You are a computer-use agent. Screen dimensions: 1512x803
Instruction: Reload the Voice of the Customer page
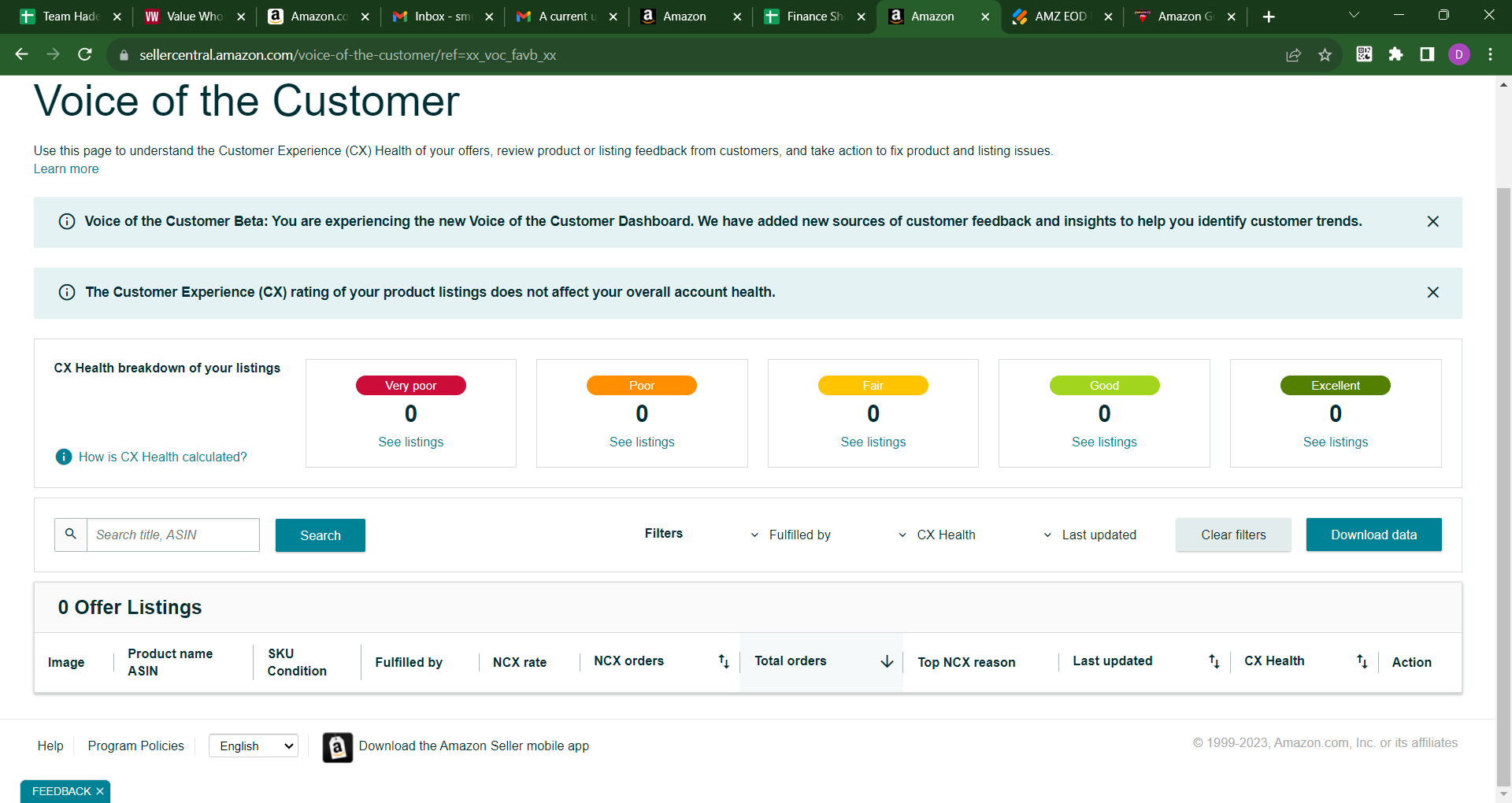85,54
